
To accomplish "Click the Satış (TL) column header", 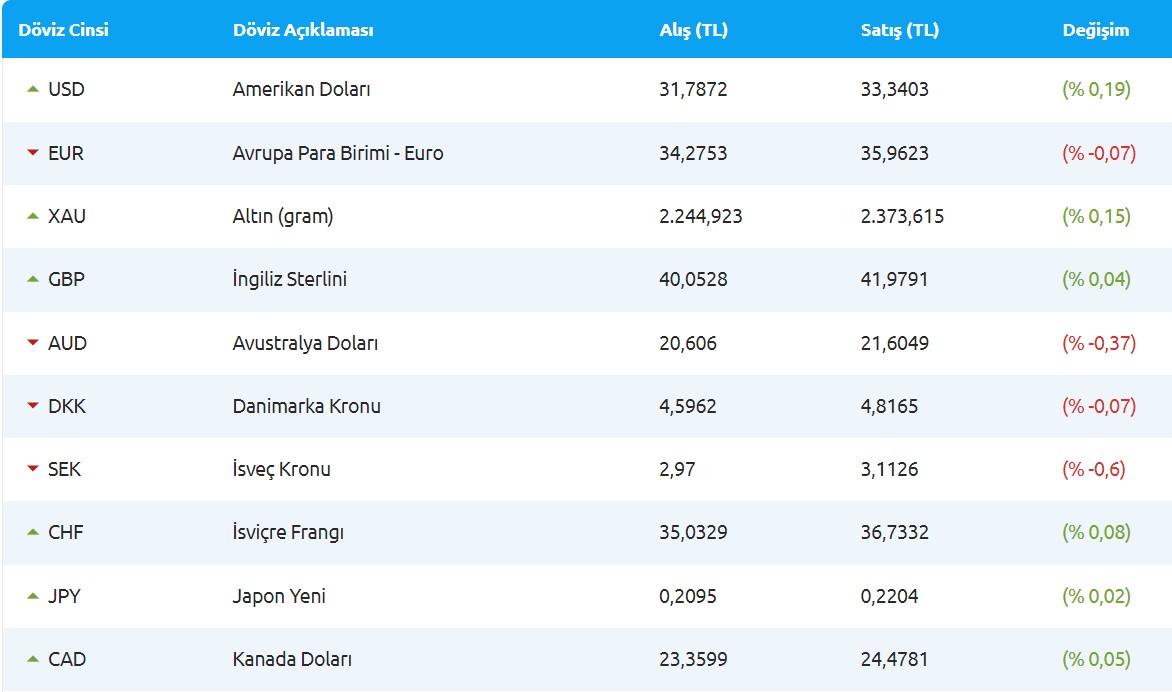I will 899,30.
